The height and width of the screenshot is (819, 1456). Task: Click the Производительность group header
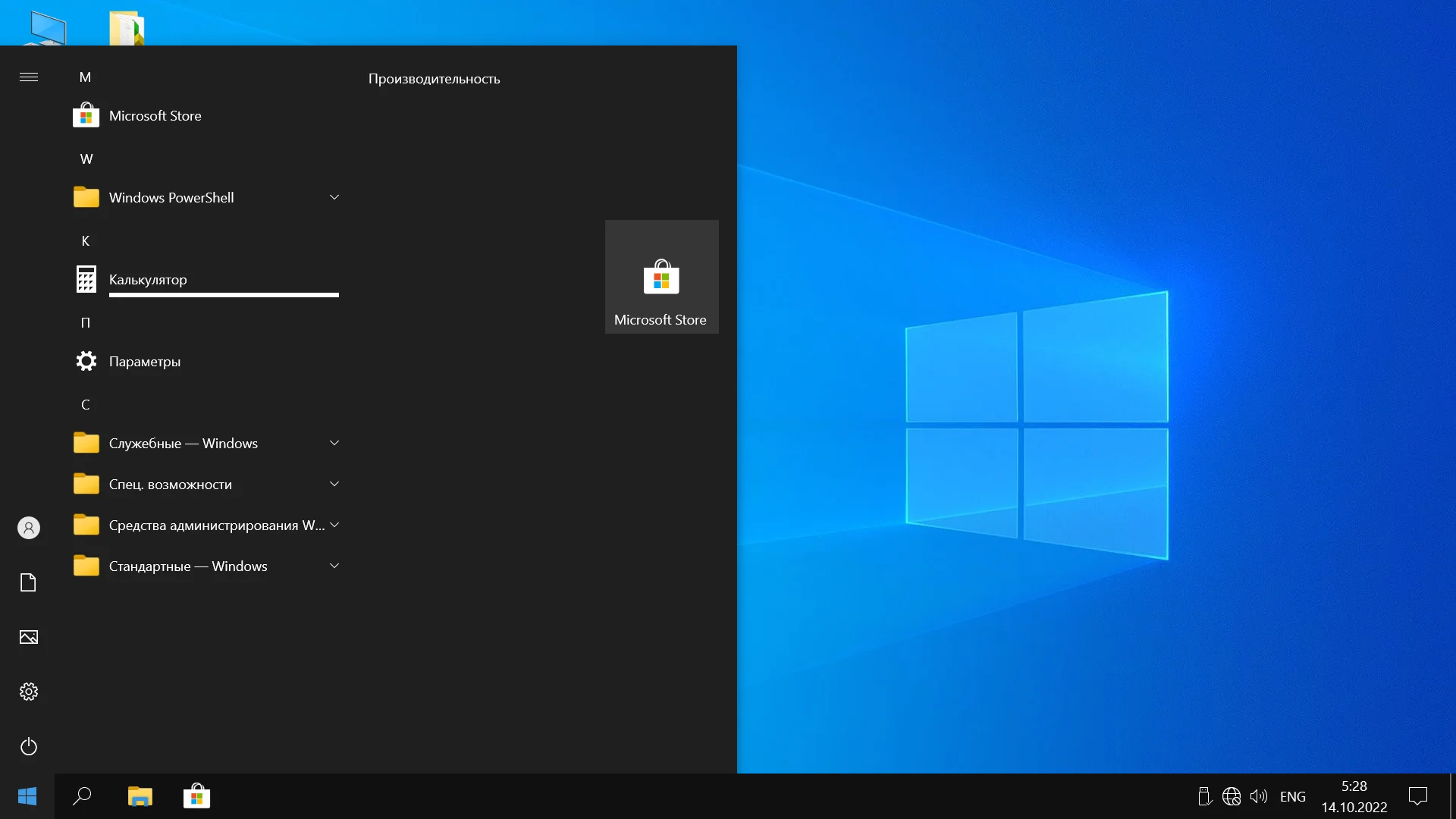pos(434,79)
